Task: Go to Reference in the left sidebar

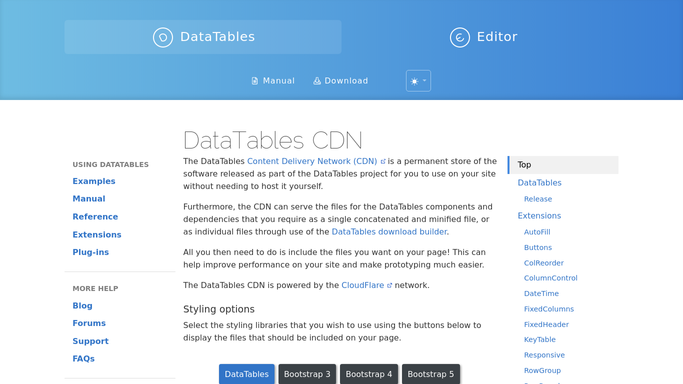Action: tap(95, 216)
